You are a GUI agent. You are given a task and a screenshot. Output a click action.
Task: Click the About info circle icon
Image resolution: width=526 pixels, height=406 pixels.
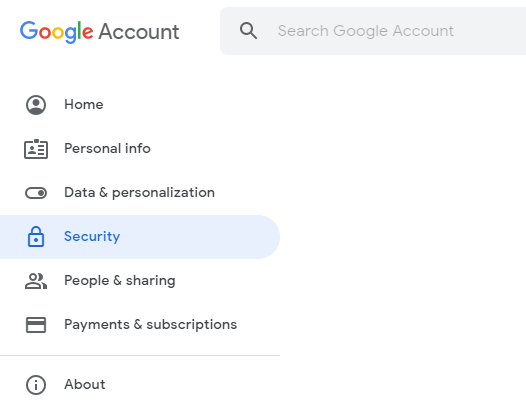(x=36, y=385)
